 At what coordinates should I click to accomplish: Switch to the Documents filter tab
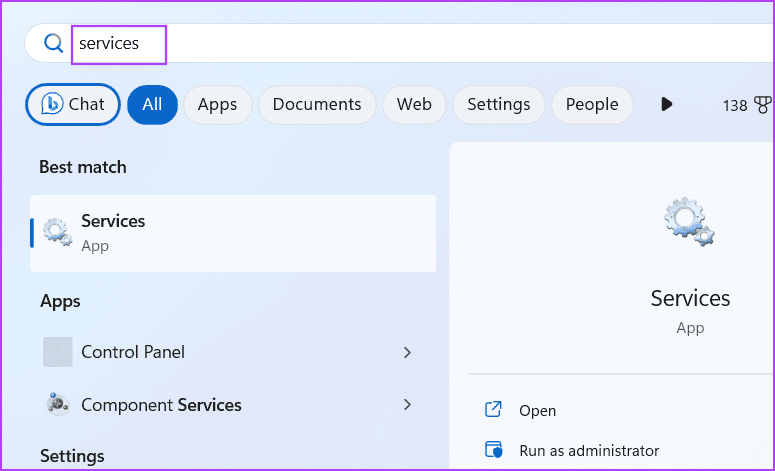317,104
